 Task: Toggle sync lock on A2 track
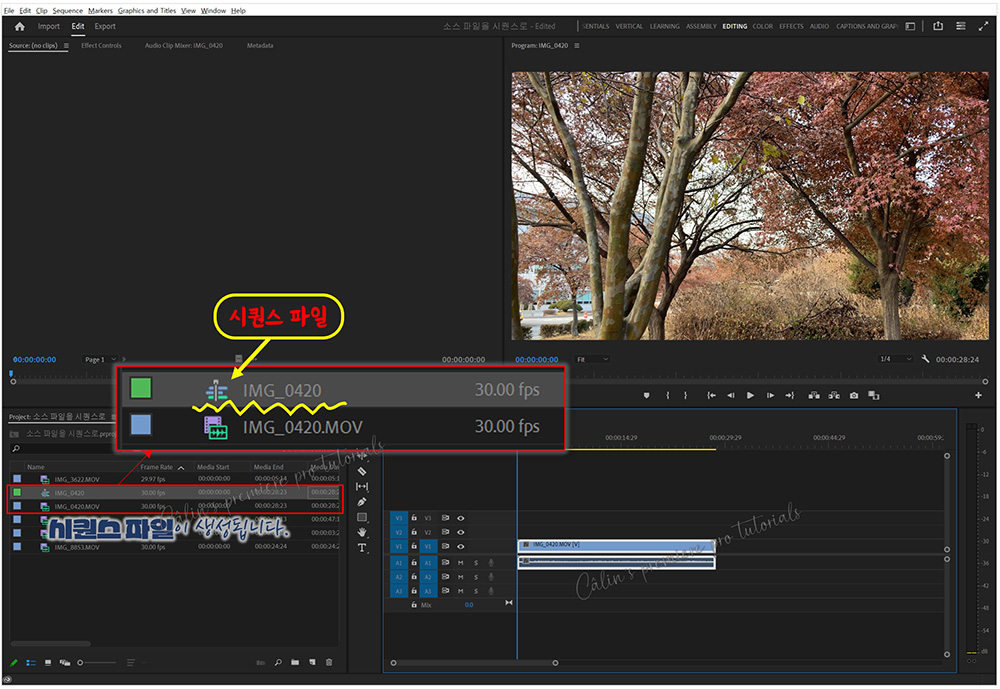point(445,577)
